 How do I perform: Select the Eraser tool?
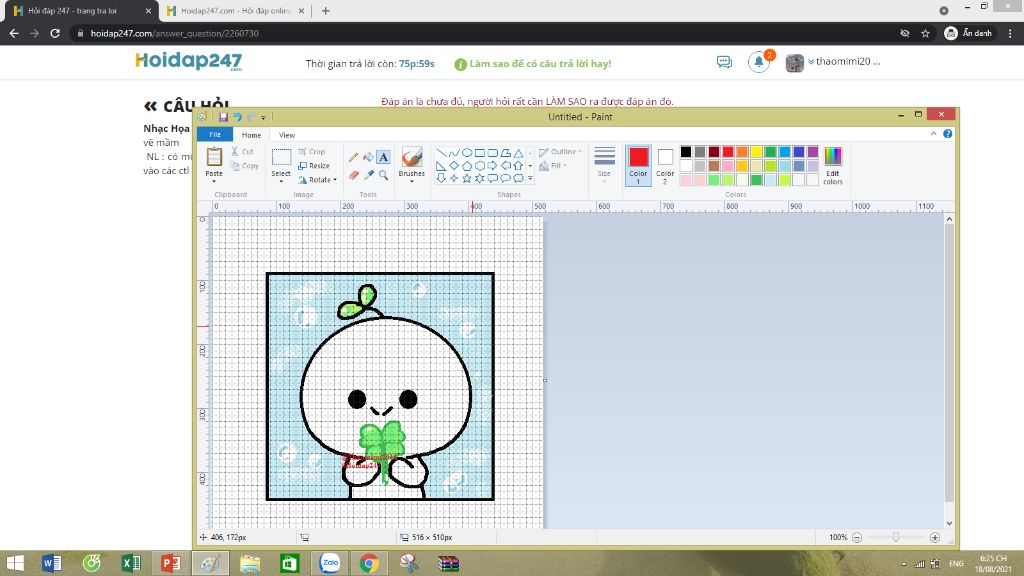pyautogui.click(x=353, y=175)
